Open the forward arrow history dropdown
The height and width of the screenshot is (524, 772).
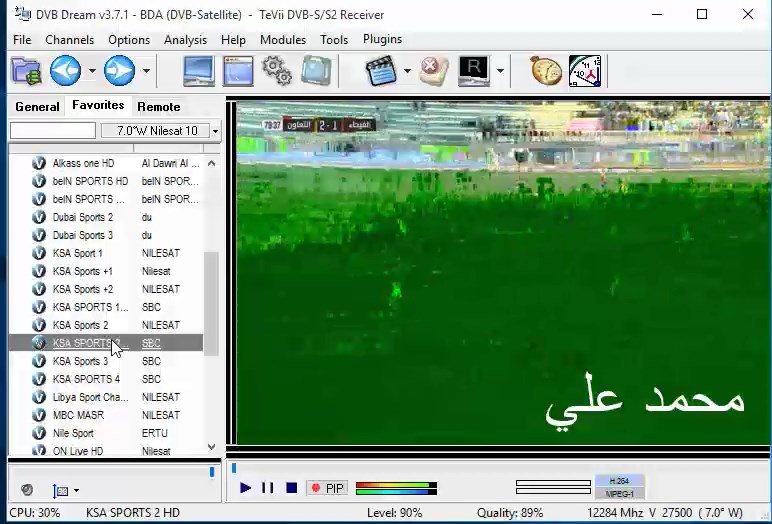click(x=146, y=71)
